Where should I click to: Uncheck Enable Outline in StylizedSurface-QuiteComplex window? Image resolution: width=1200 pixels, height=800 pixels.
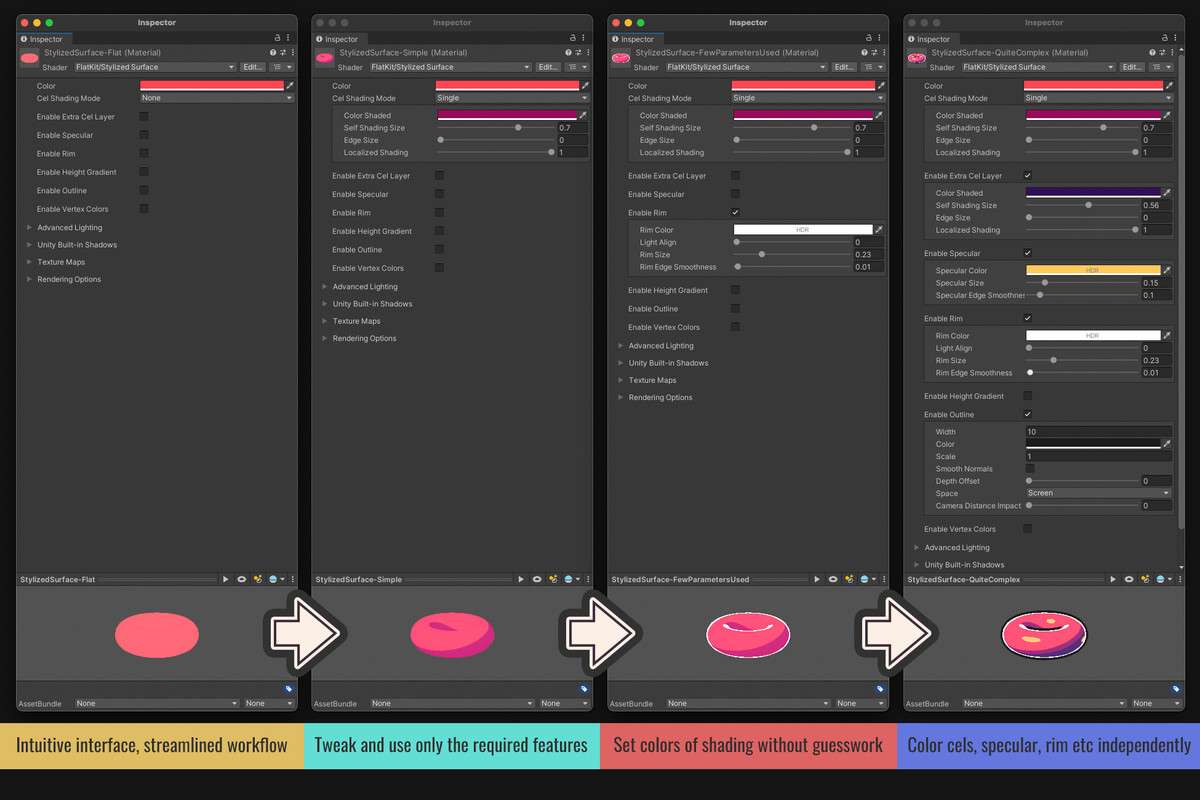point(1028,414)
